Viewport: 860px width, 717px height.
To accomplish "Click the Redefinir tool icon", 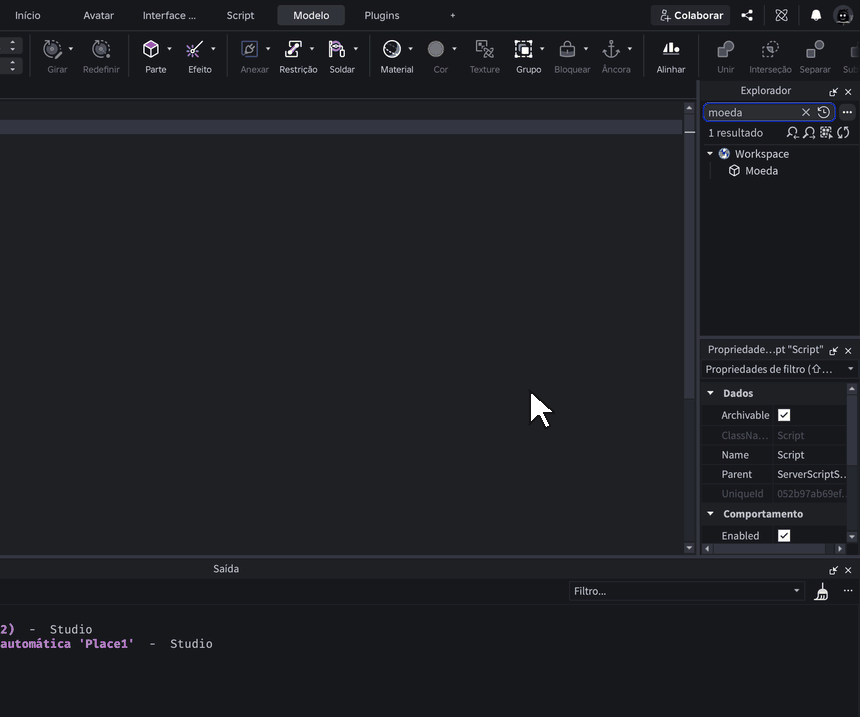I will pyautogui.click(x=101, y=49).
